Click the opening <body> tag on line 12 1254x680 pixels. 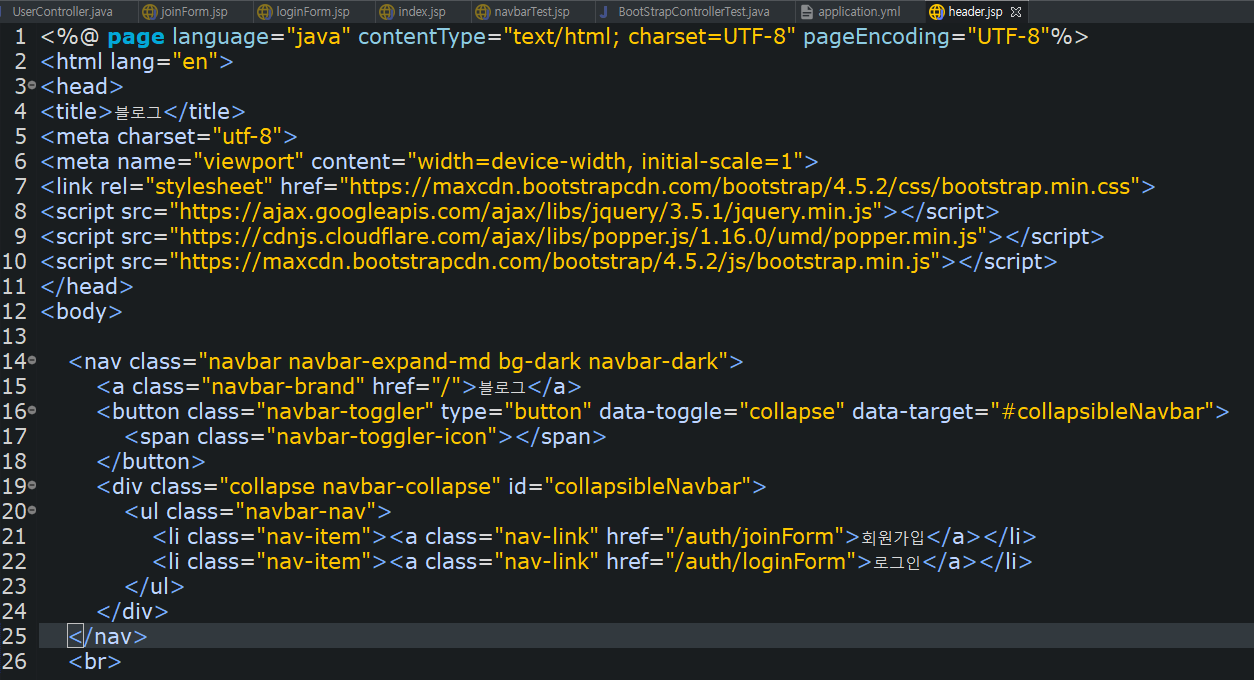click(x=81, y=312)
